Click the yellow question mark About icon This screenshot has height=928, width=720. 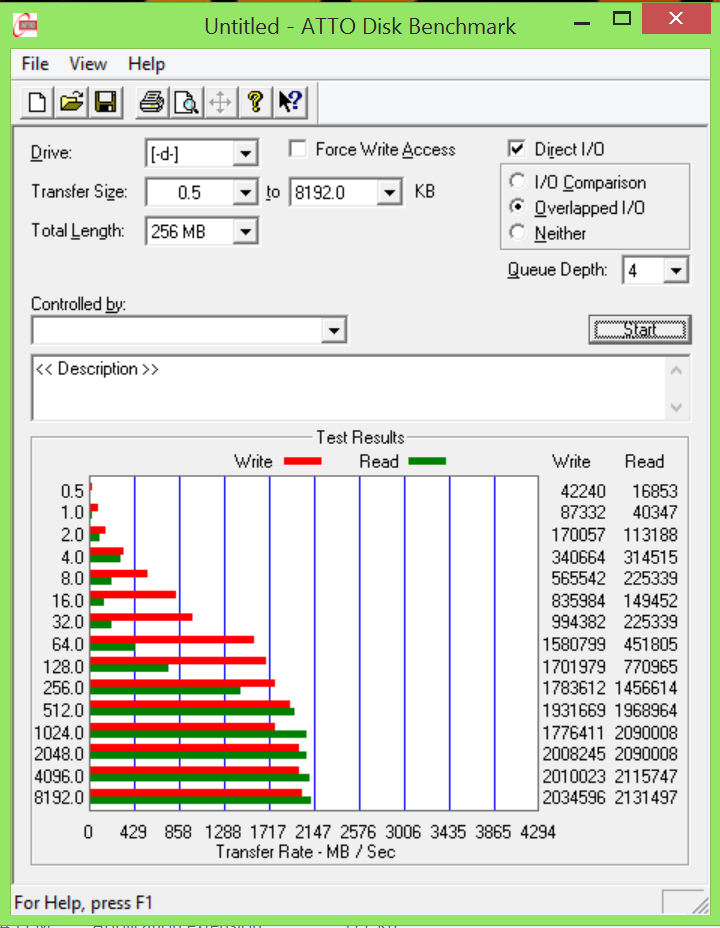tap(256, 102)
